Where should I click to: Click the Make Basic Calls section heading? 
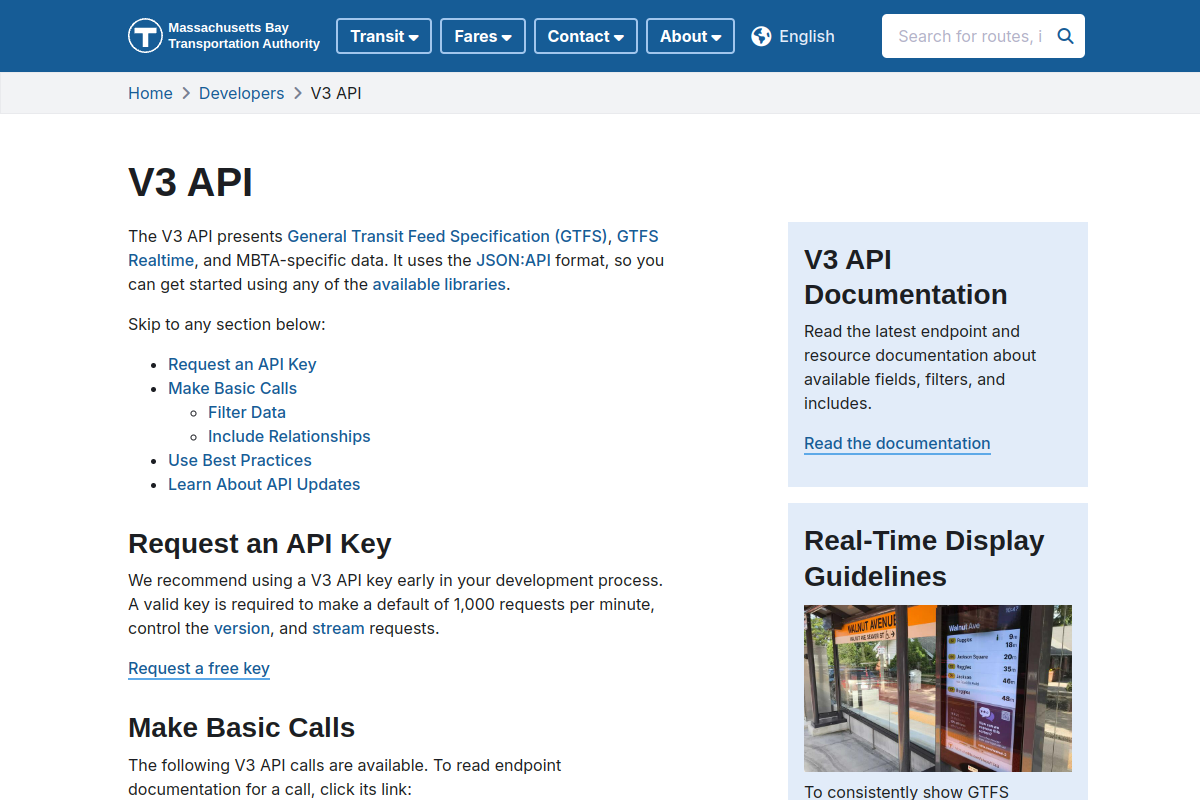point(242,727)
